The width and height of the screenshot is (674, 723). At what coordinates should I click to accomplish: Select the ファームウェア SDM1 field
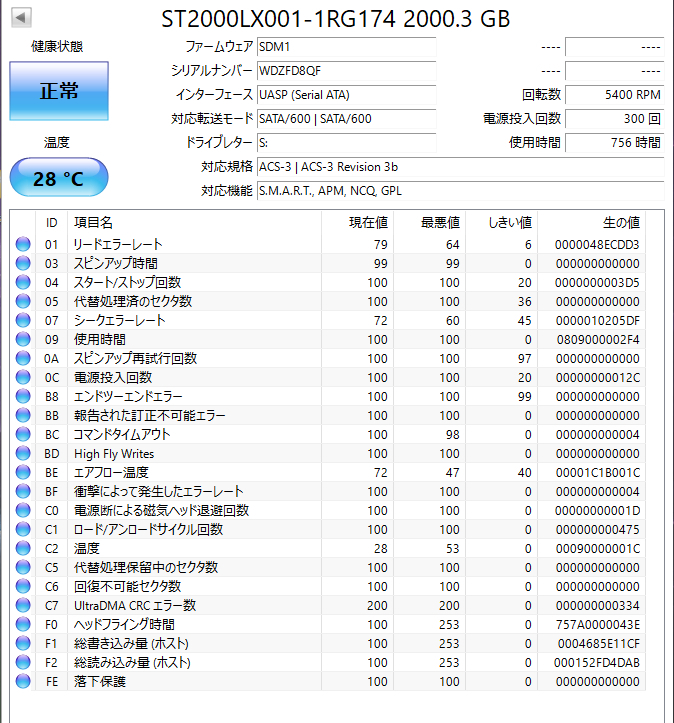click(x=346, y=47)
